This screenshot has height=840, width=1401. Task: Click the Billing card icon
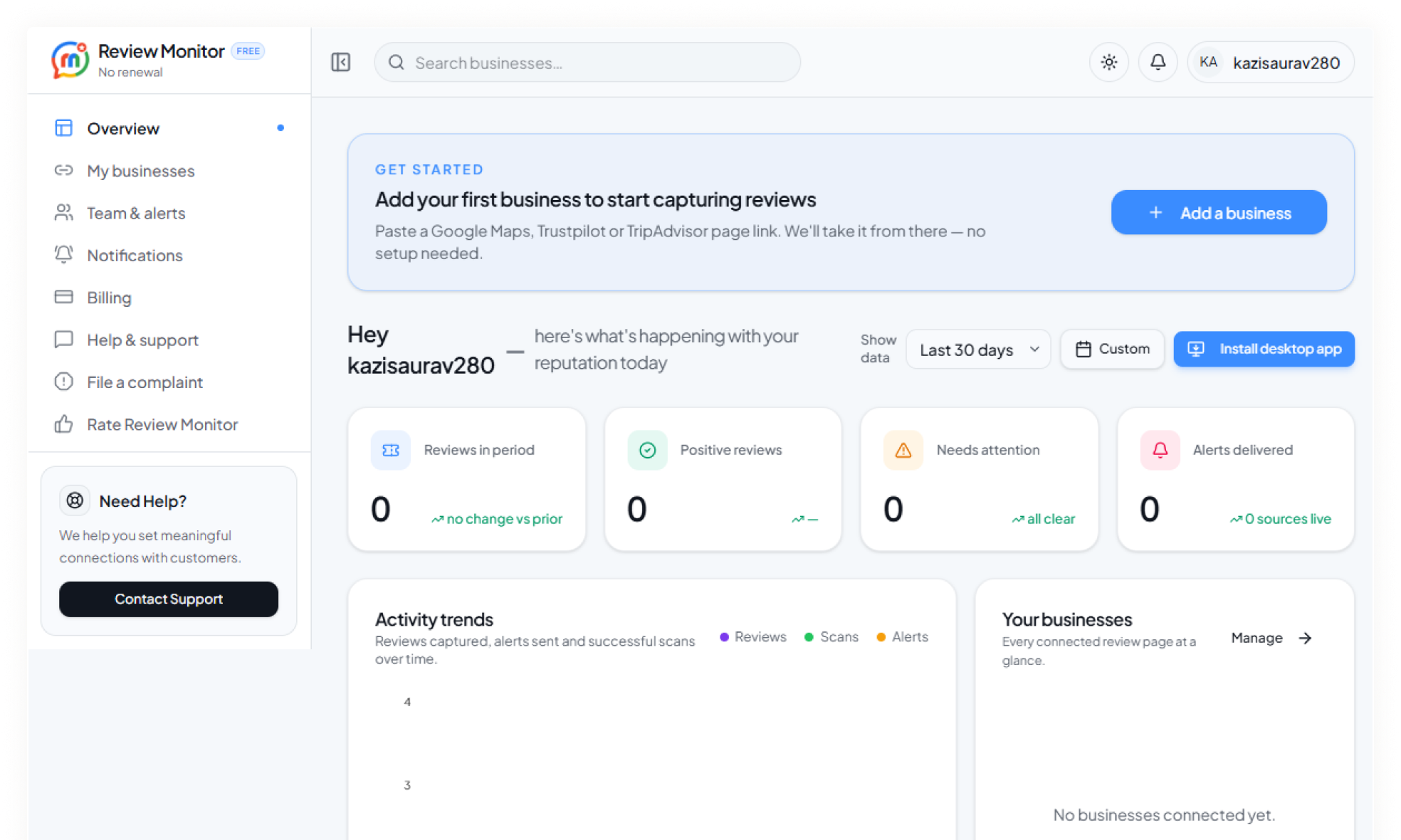[63, 297]
